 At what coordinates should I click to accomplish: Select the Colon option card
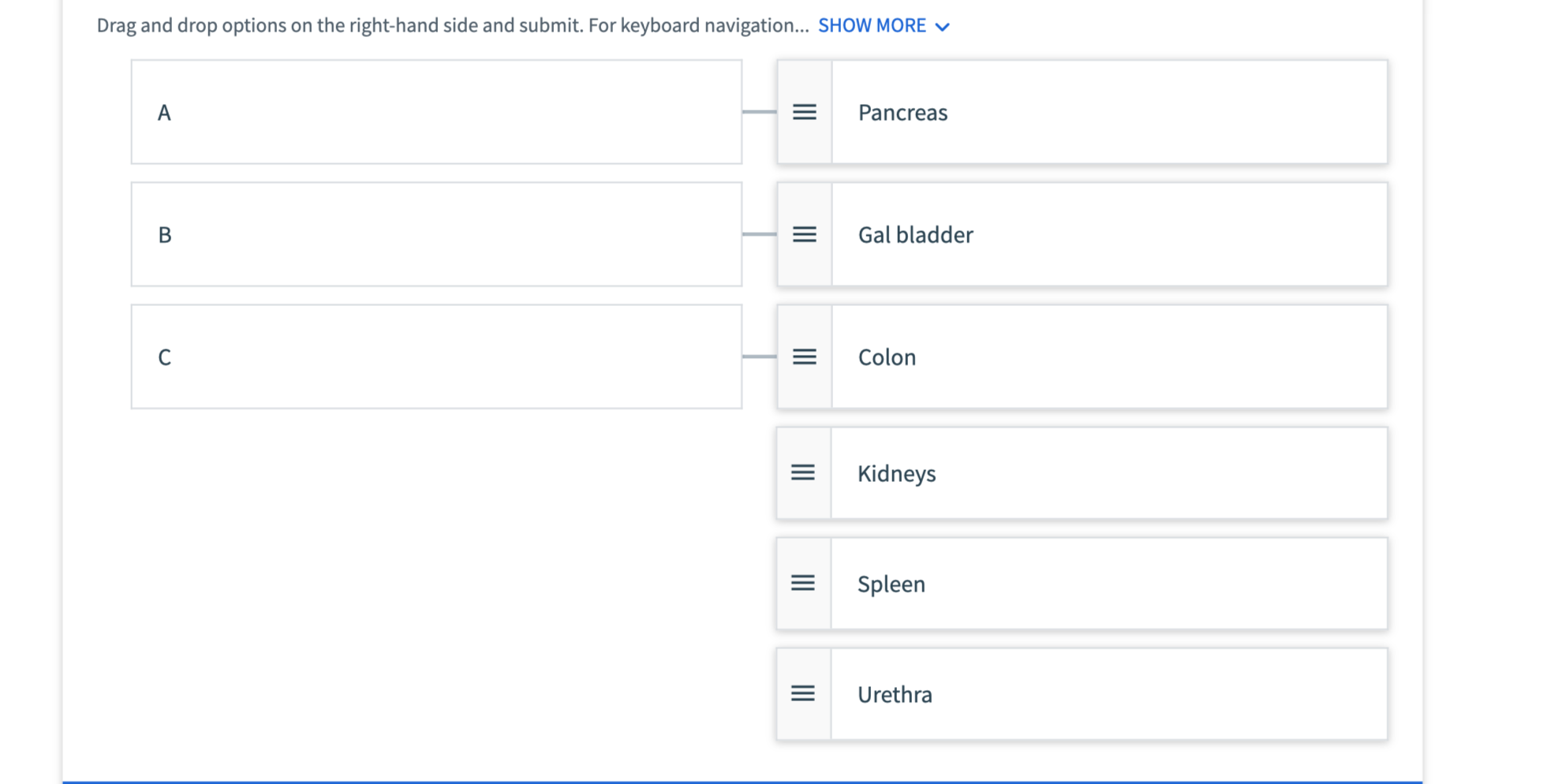coord(1108,357)
